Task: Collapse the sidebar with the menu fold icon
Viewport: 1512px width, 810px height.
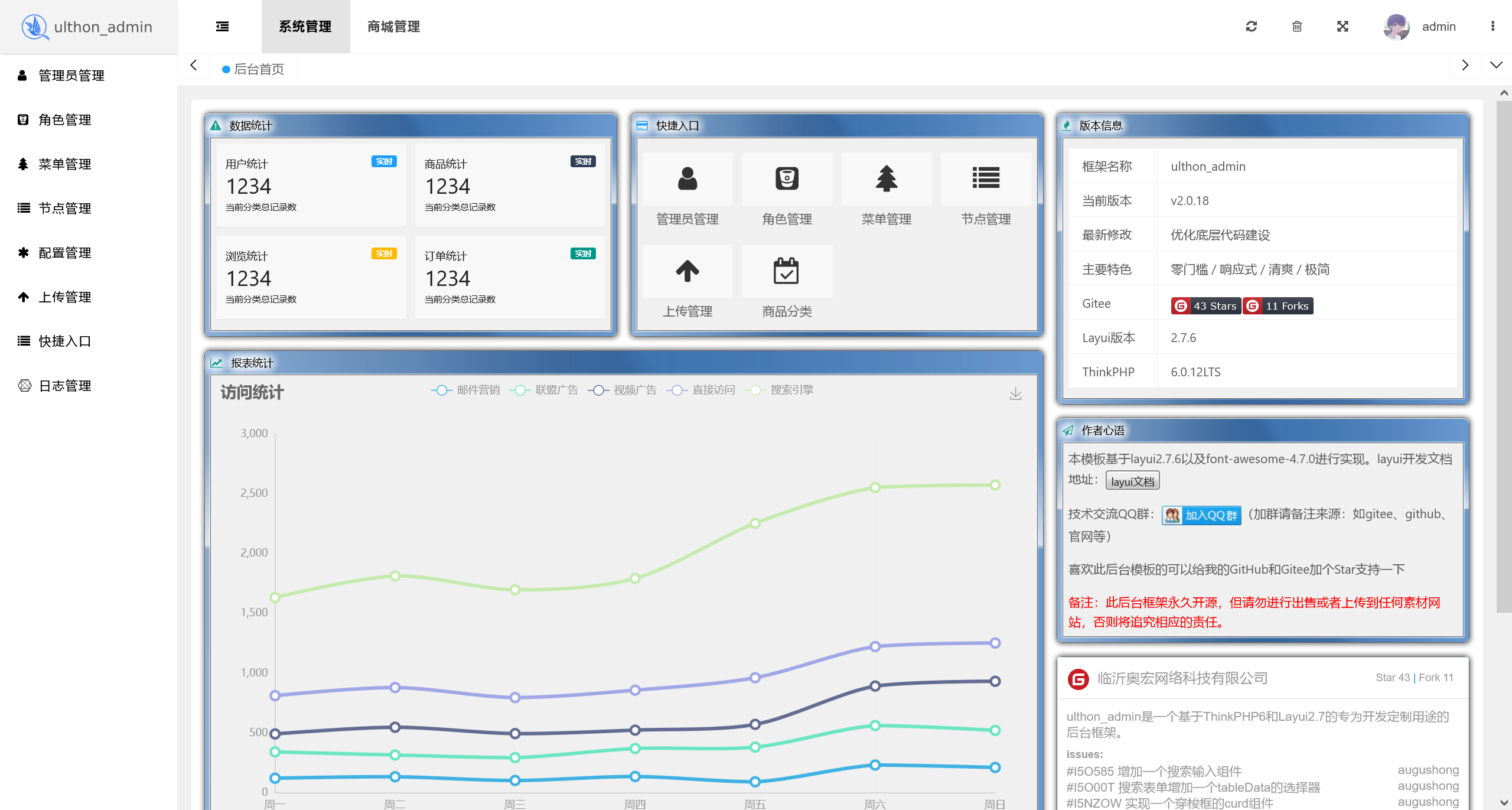Action: tap(222, 27)
